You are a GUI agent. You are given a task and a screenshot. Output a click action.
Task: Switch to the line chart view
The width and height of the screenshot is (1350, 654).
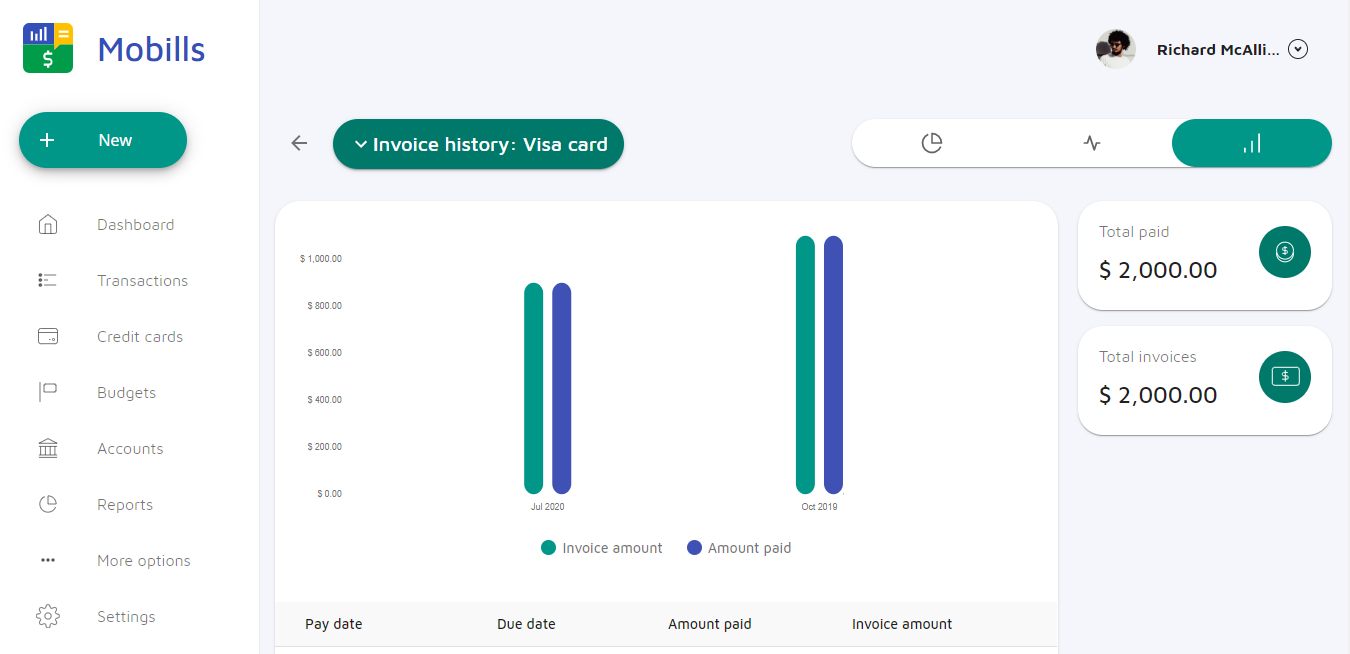[1091, 143]
